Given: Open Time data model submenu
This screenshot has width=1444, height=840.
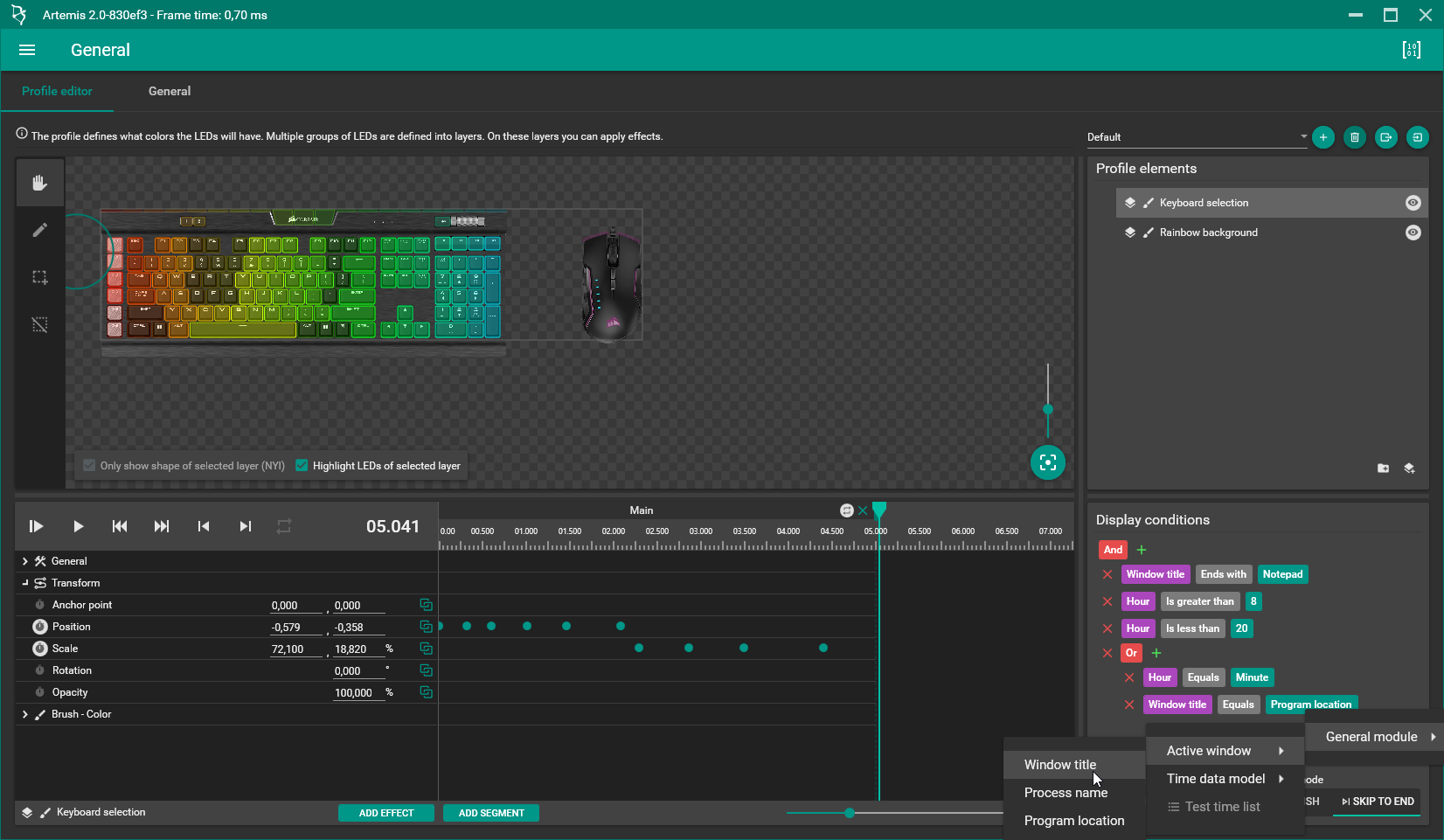Looking at the screenshot, I should pyautogui.click(x=1225, y=779).
